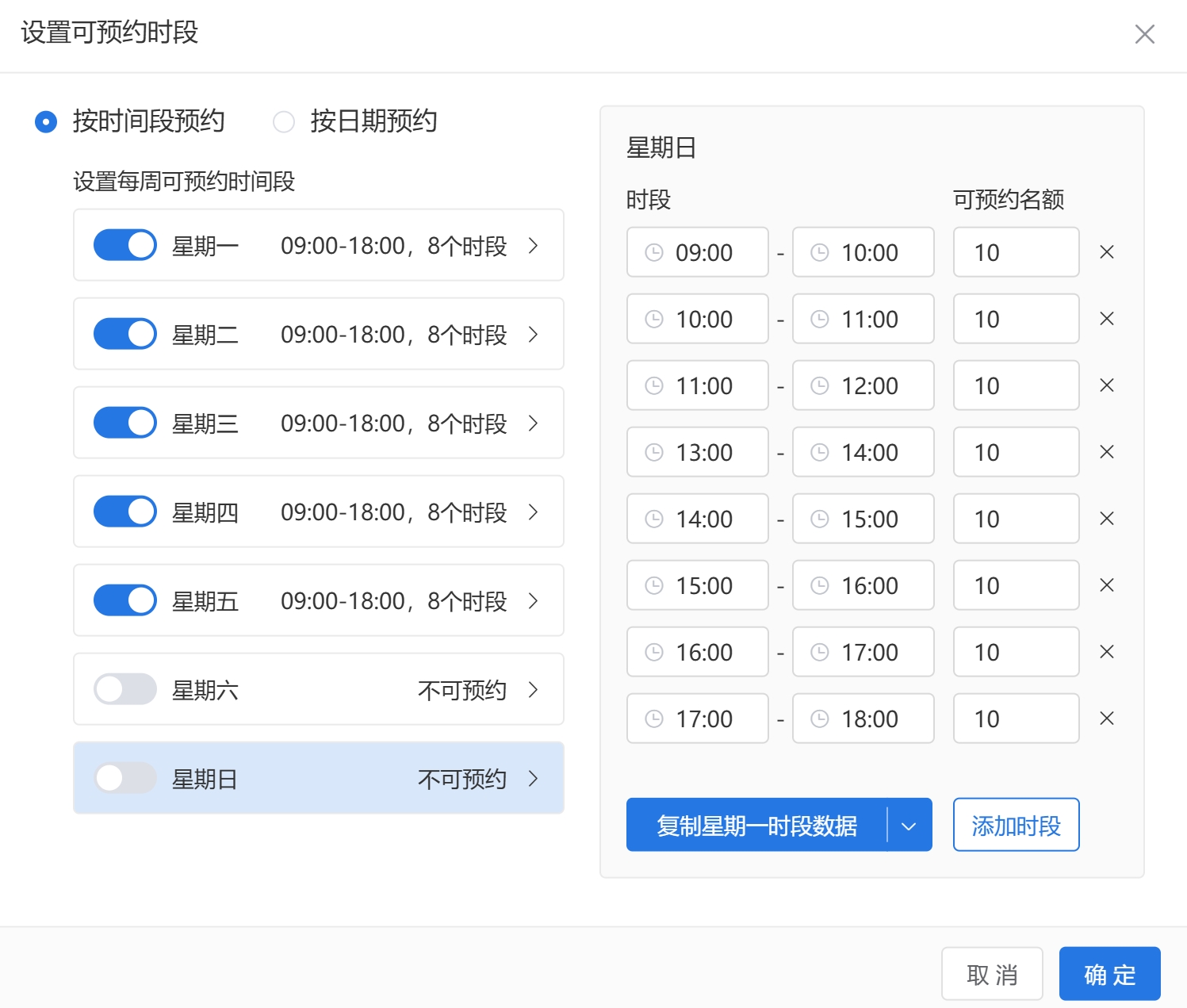Image resolution: width=1187 pixels, height=1008 pixels.
Task: Click the 添加时段 button
Action: 1016,825
